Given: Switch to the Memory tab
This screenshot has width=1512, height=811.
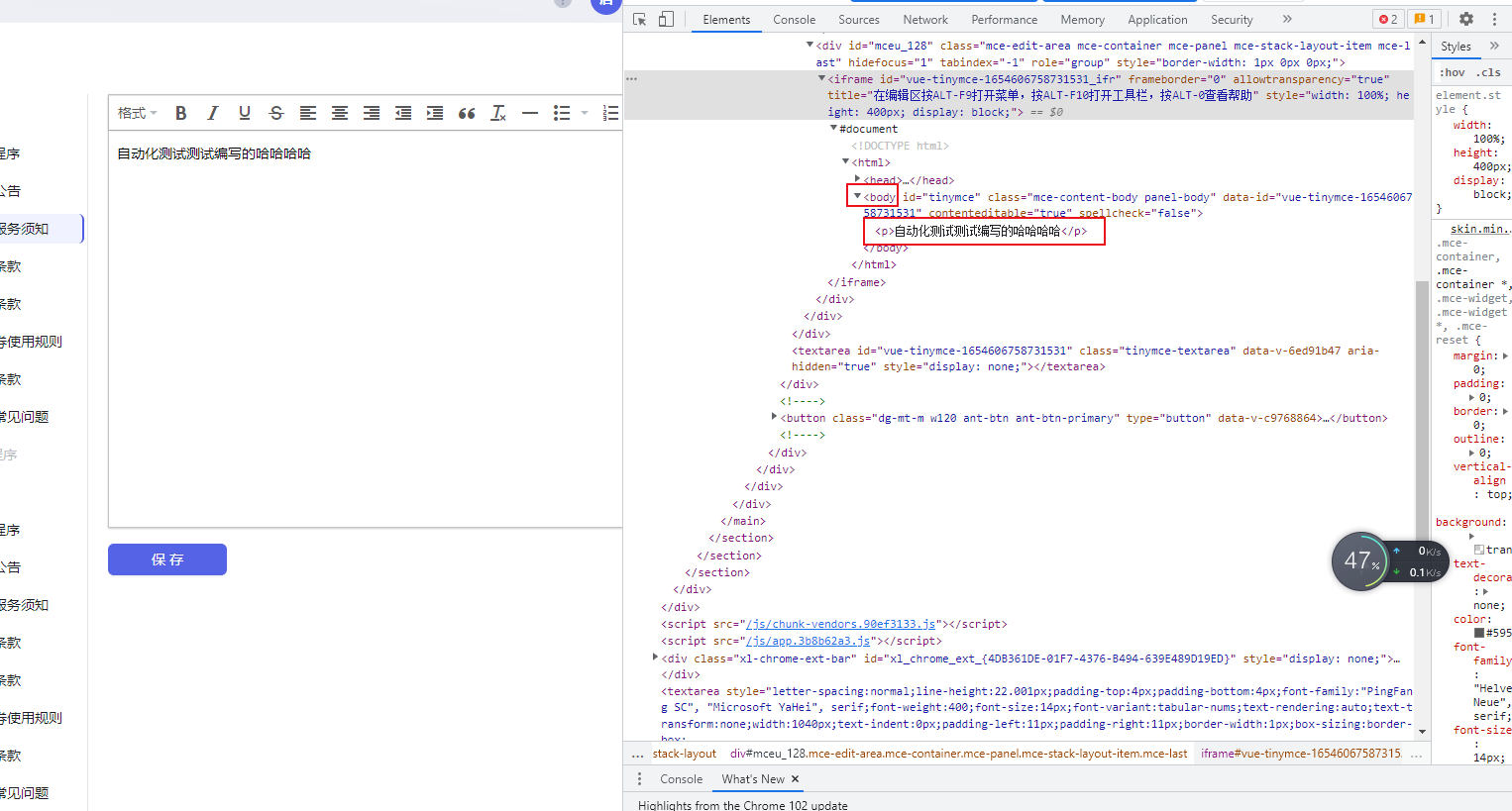Looking at the screenshot, I should (1083, 19).
